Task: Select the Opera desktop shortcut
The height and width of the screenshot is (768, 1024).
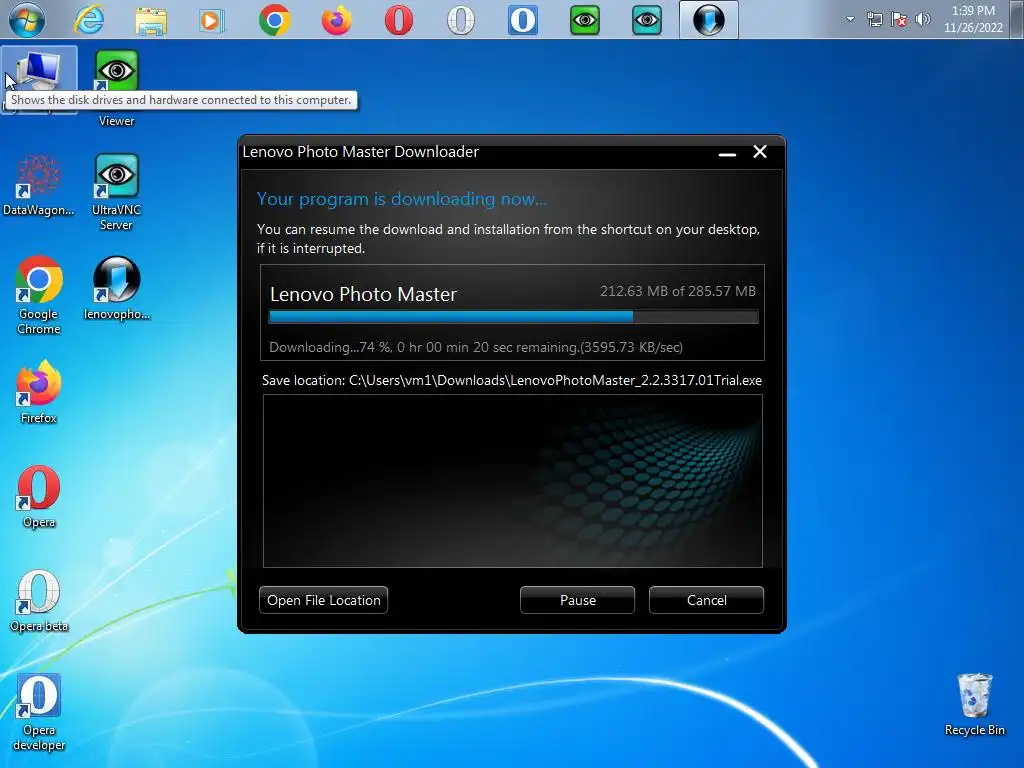Action: (x=39, y=496)
